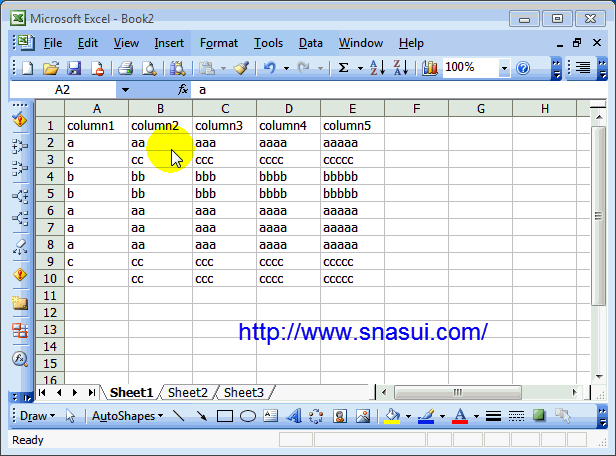
Task: Open the Zoom 100% dropdown
Action: click(x=504, y=68)
